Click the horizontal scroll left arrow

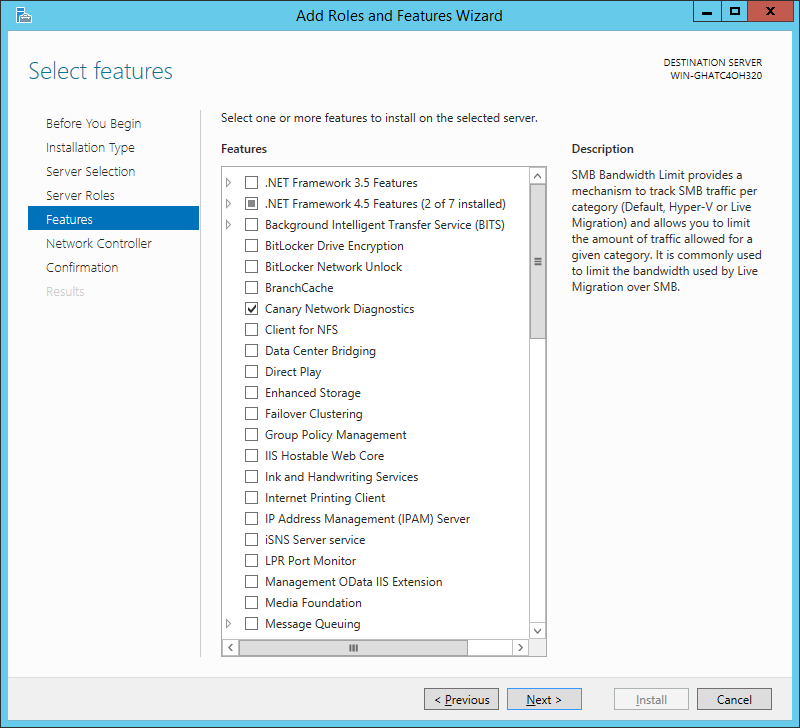click(231, 647)
